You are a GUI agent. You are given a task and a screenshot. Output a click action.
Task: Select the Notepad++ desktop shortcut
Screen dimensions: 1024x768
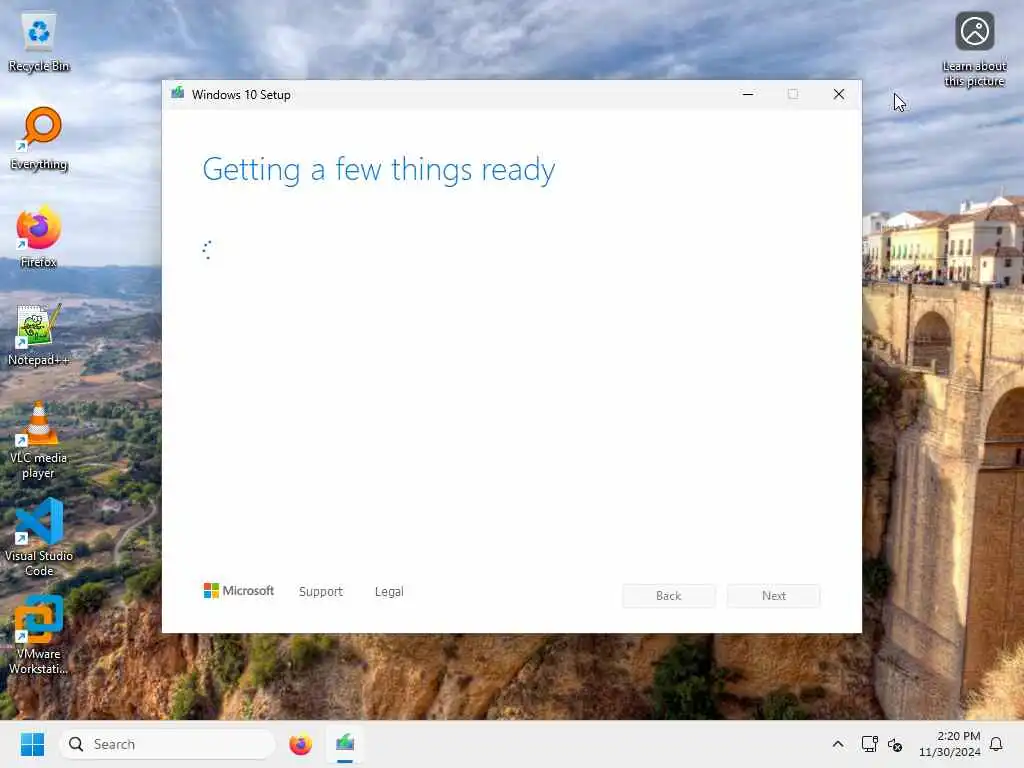[x=39, y=335]
